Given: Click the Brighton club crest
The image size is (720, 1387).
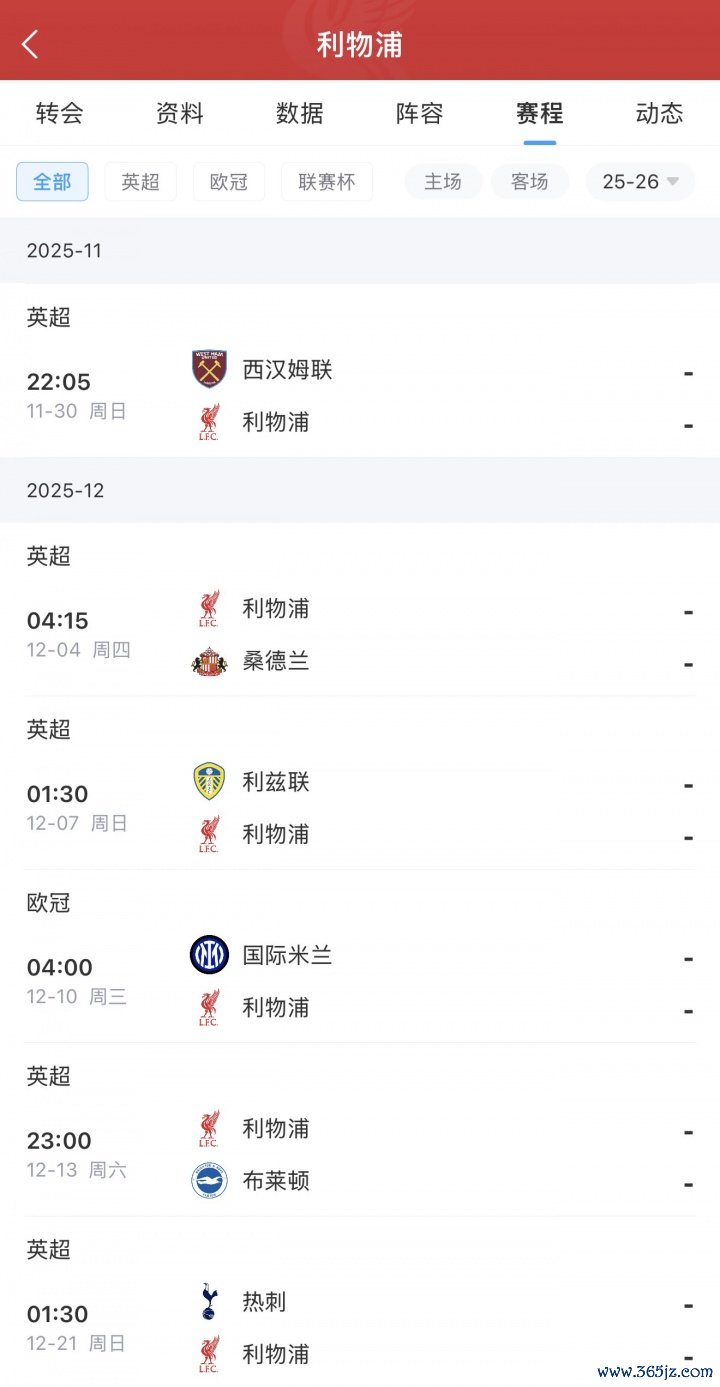Looking at the screenshot, I should point(209,1181).
